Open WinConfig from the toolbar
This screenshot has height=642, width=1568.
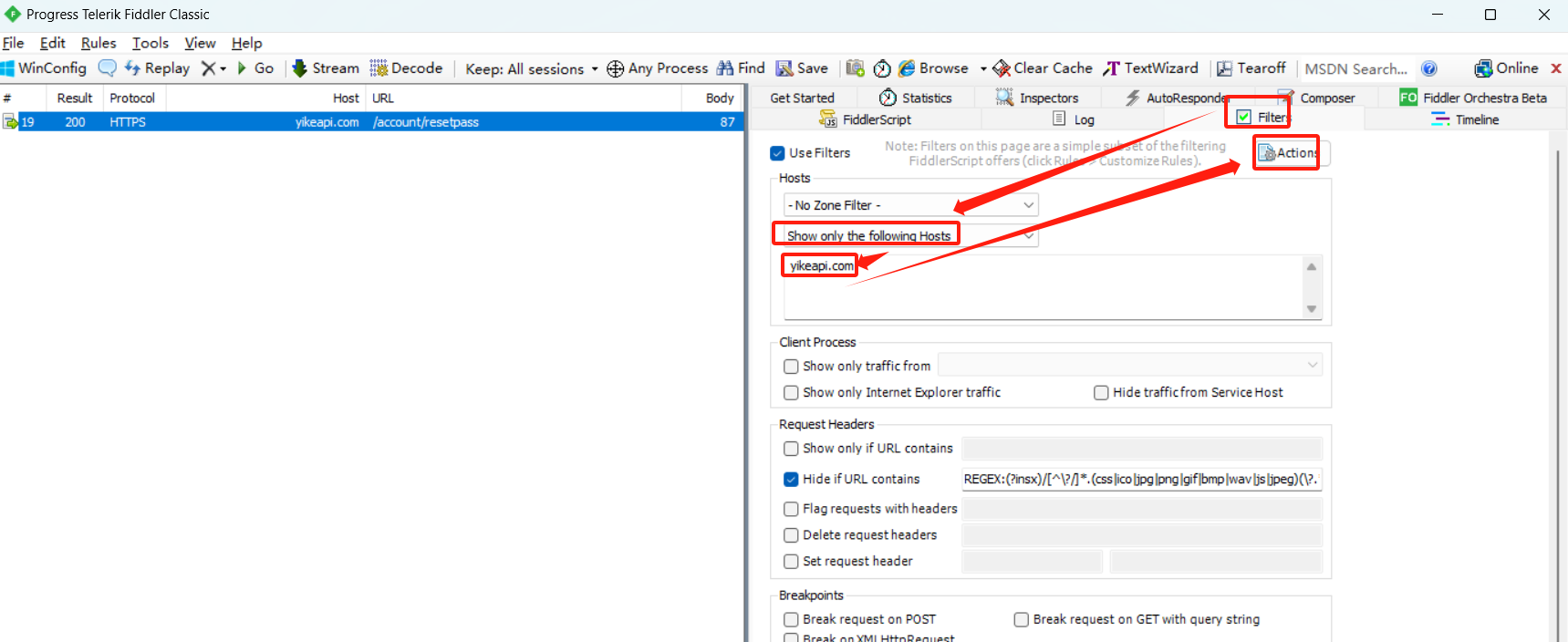tap(44, 68)
